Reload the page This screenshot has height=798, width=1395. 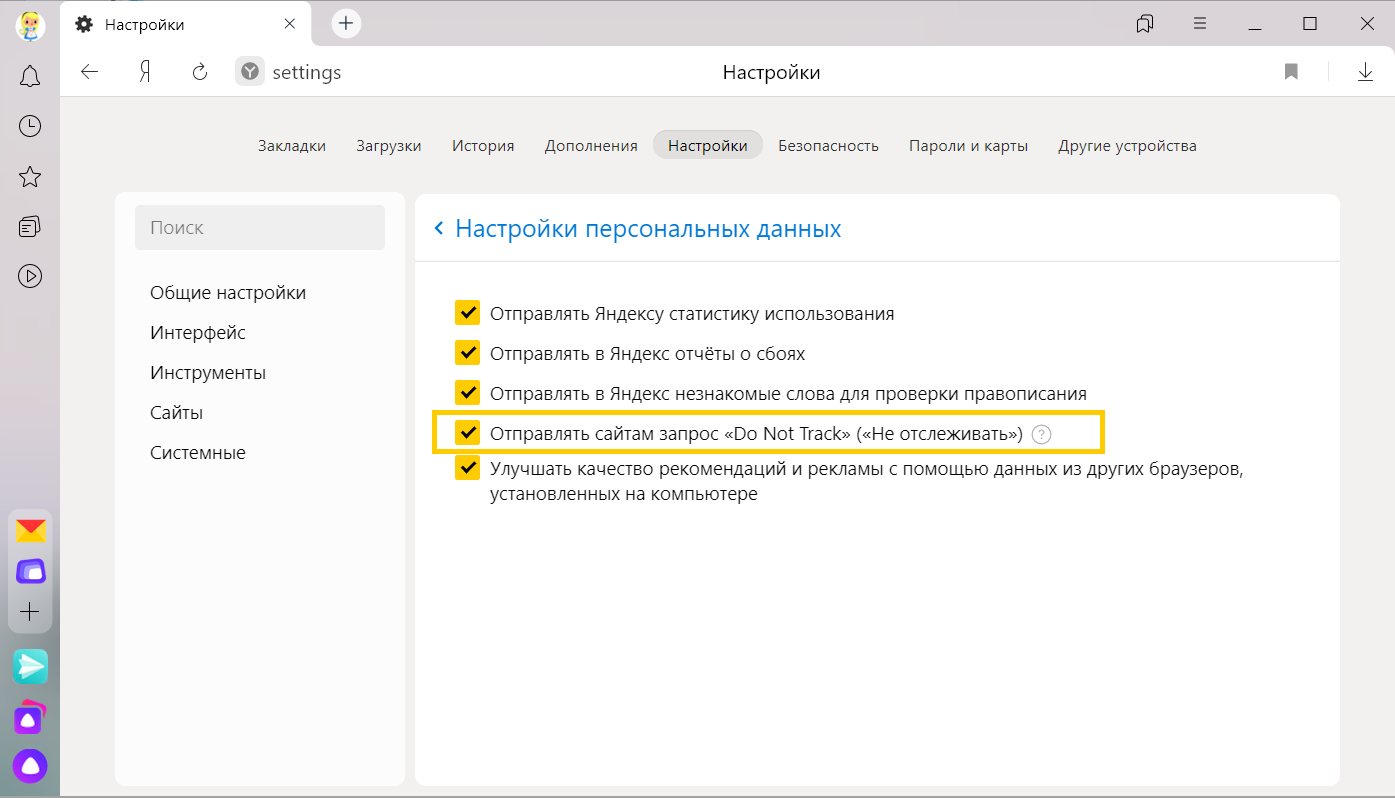pos(200,72)
